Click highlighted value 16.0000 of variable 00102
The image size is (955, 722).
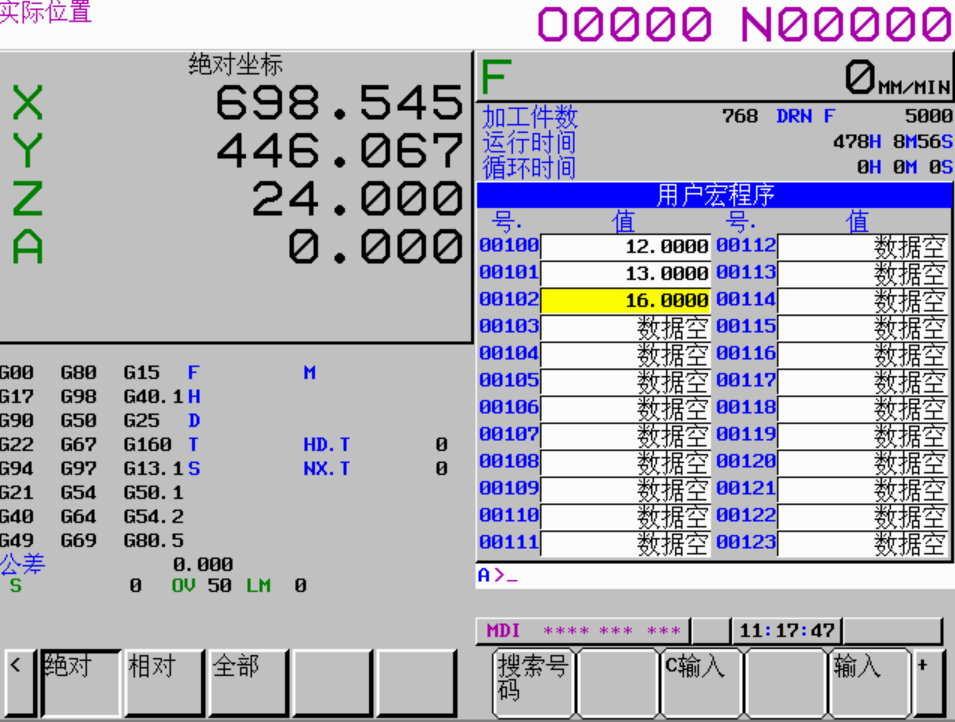pyautogui.click(x=625, y=300)
